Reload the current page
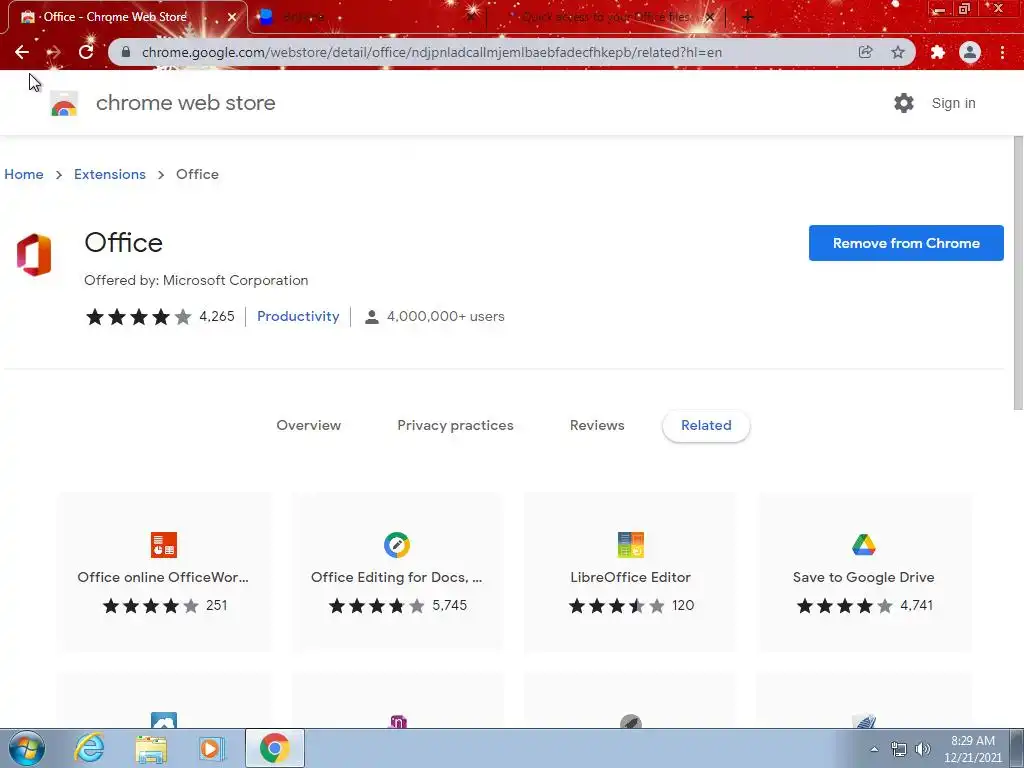The height and width of the screenshot is (768, 1024). (86, 52)
